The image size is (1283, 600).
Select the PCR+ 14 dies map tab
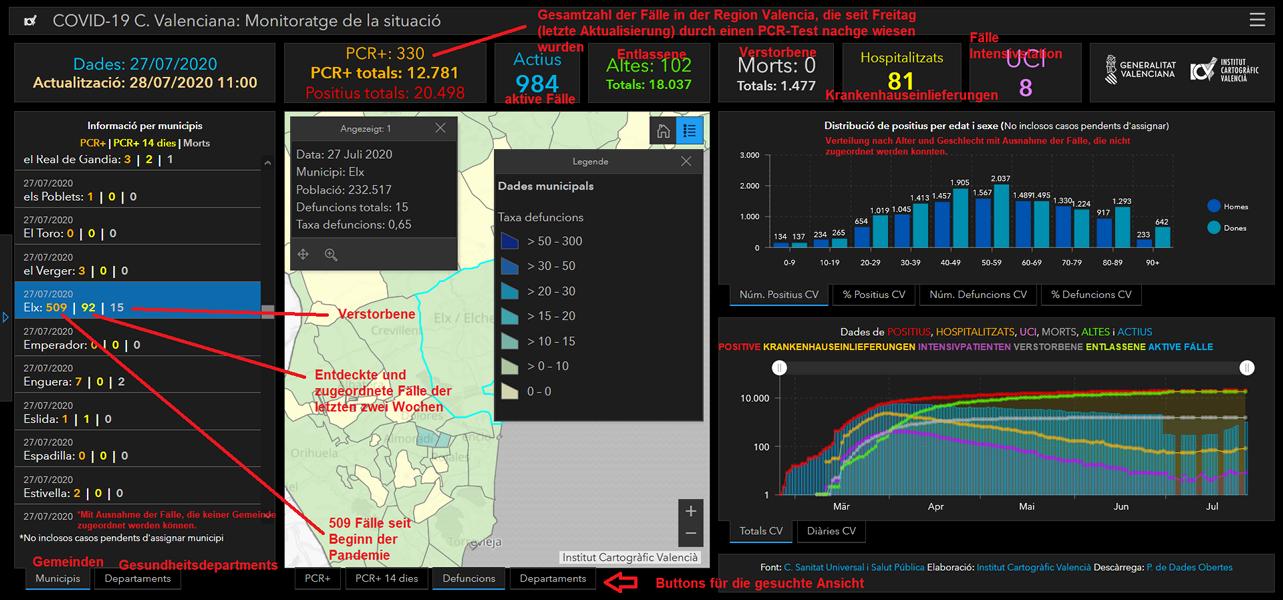point(386,578)
